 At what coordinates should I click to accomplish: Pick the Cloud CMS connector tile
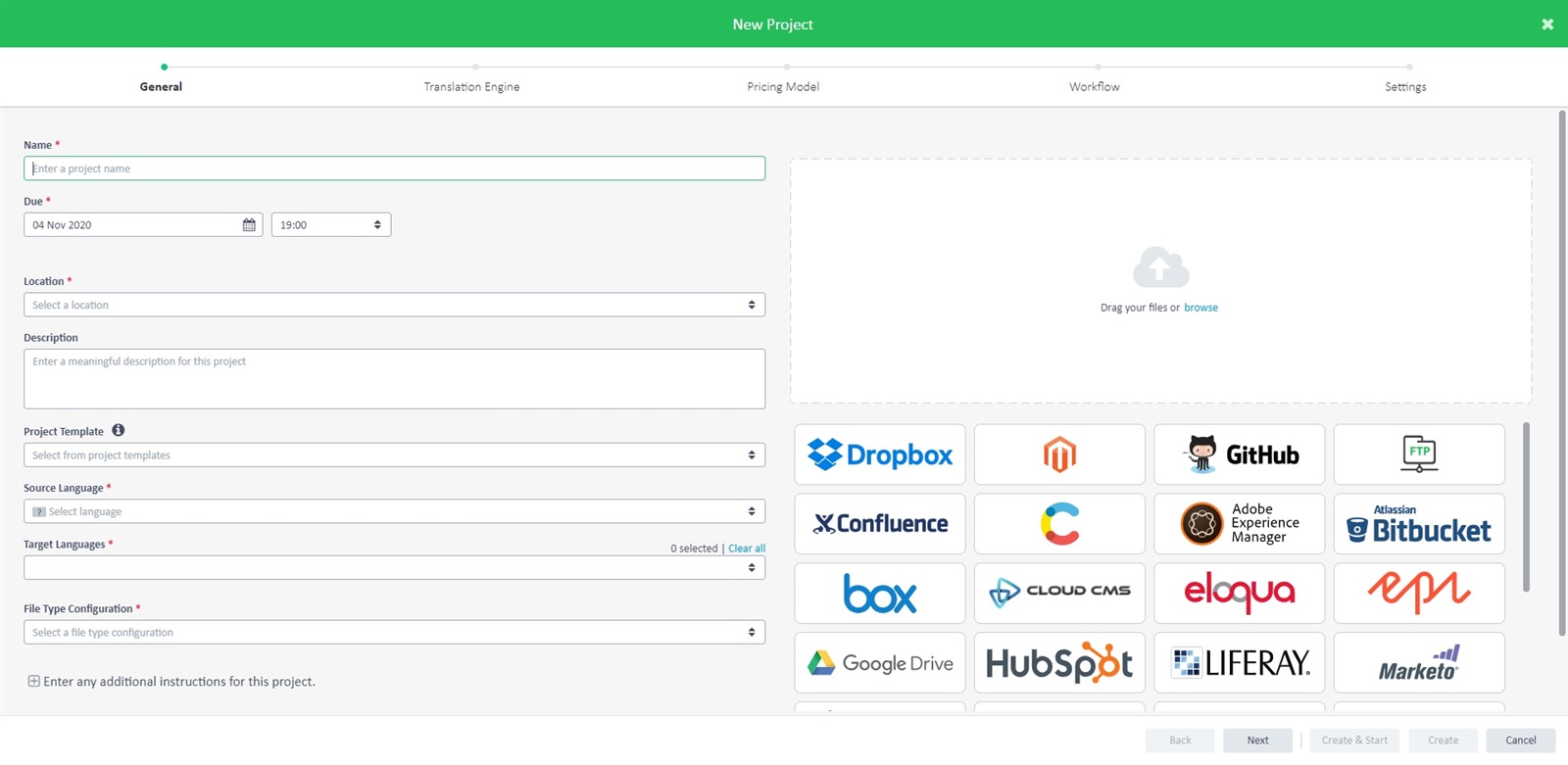tap(1059, 594)
